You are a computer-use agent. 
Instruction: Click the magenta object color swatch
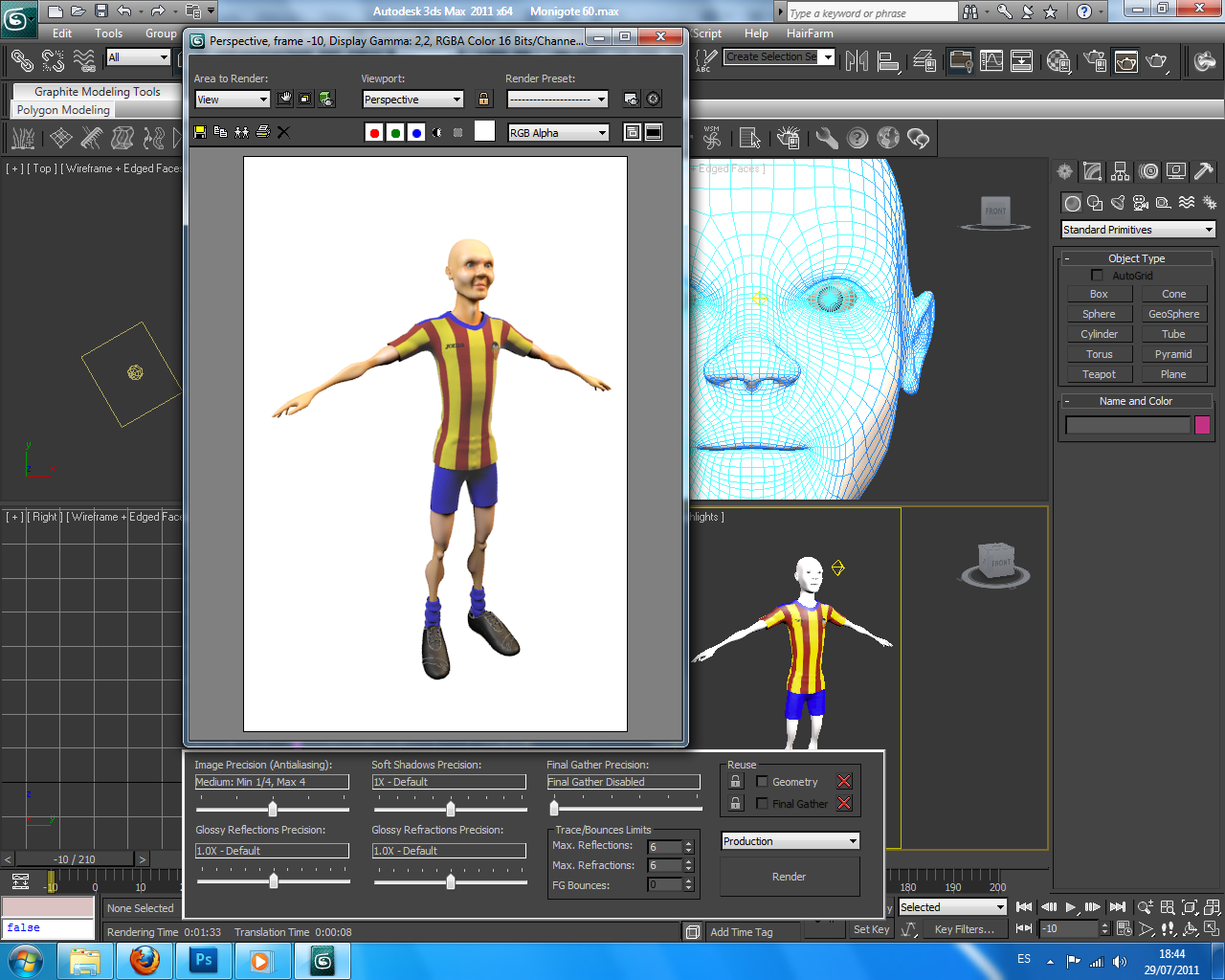click(1203, 425)
